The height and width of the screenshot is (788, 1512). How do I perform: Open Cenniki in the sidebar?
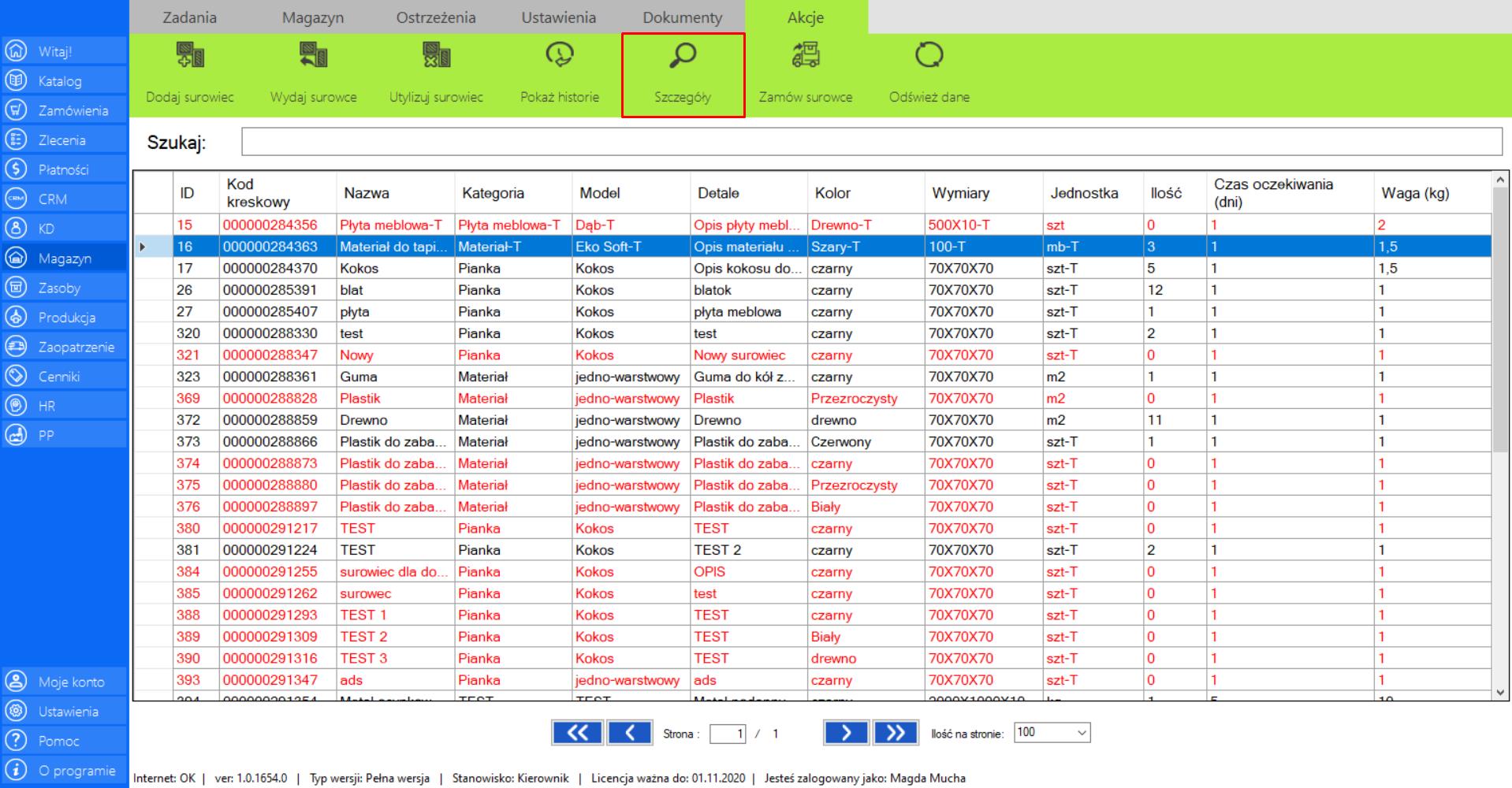64,377
